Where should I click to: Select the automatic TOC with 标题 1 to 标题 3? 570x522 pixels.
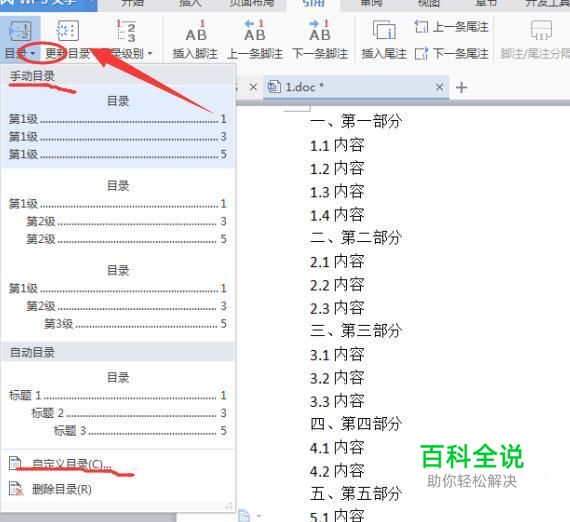118,404
